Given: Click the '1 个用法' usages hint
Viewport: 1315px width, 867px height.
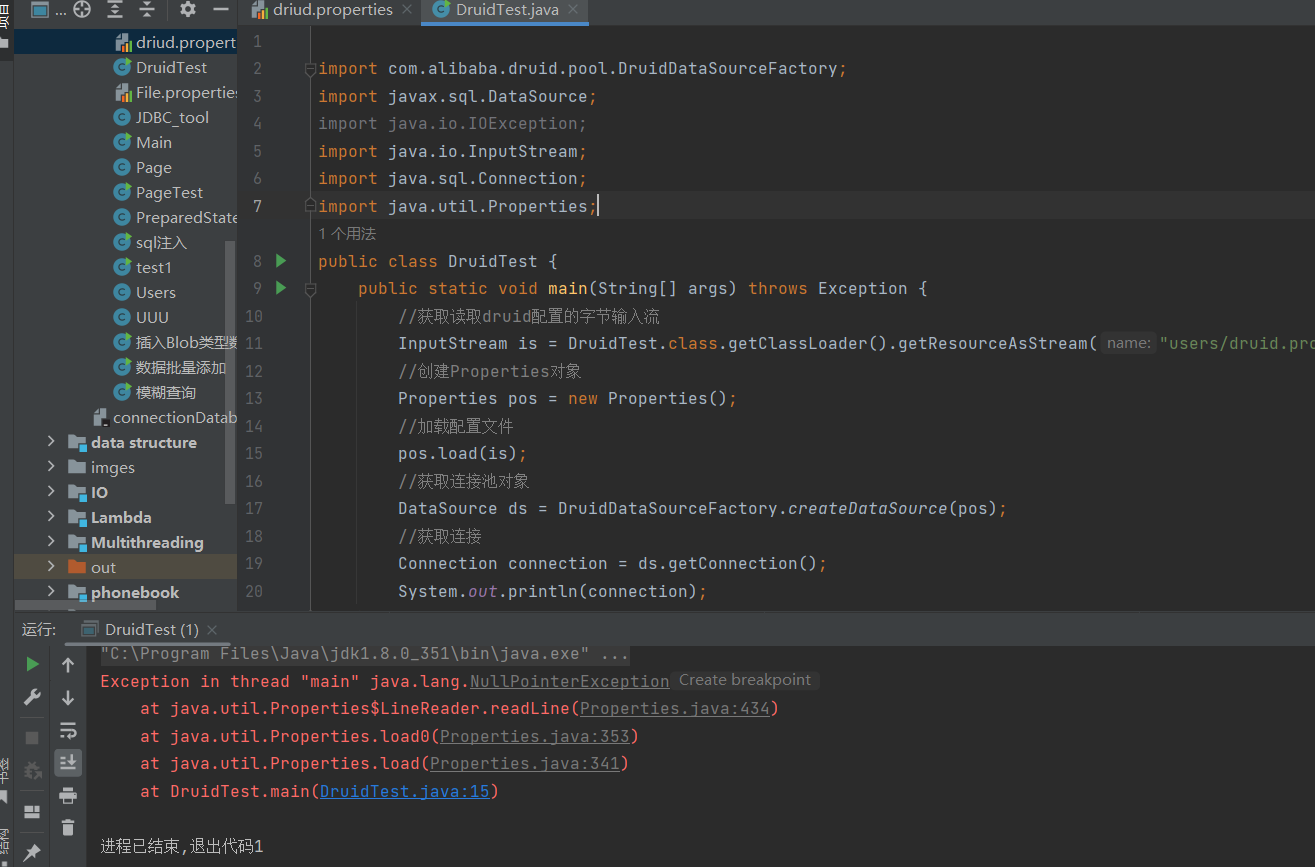Looking at the screenshot, I should click(347, 233).
